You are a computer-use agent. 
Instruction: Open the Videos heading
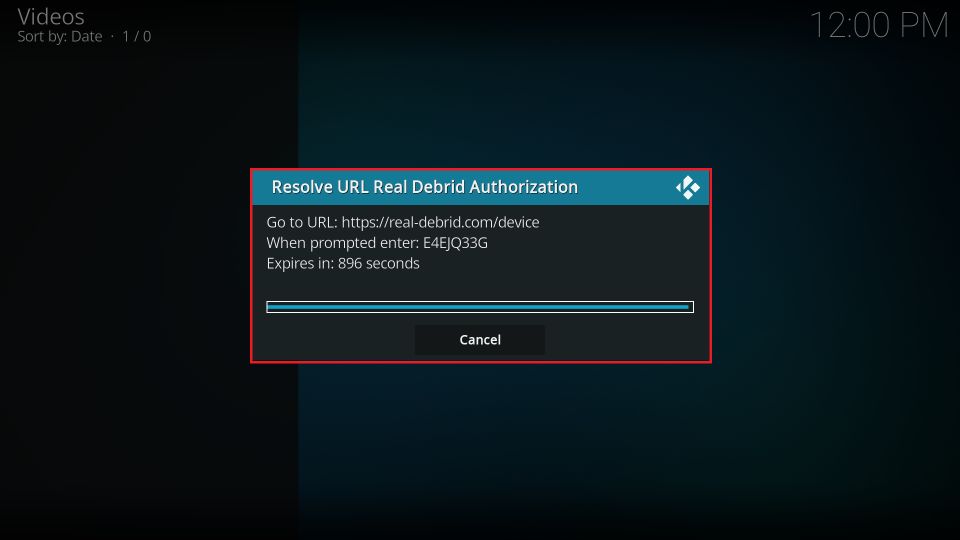[x=51, y=17]
